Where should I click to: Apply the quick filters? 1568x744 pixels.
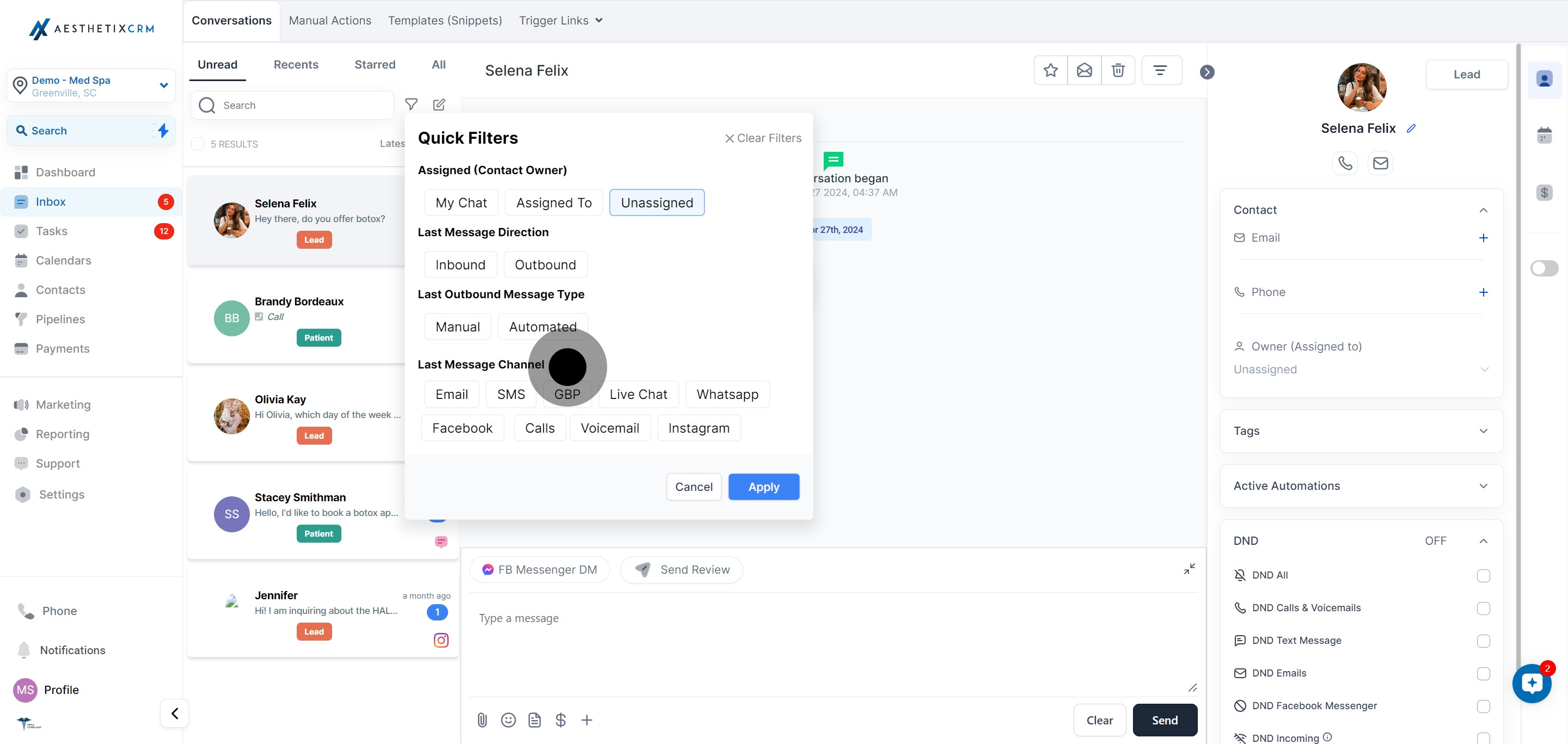pyautogui.click(x=763, y=487)
